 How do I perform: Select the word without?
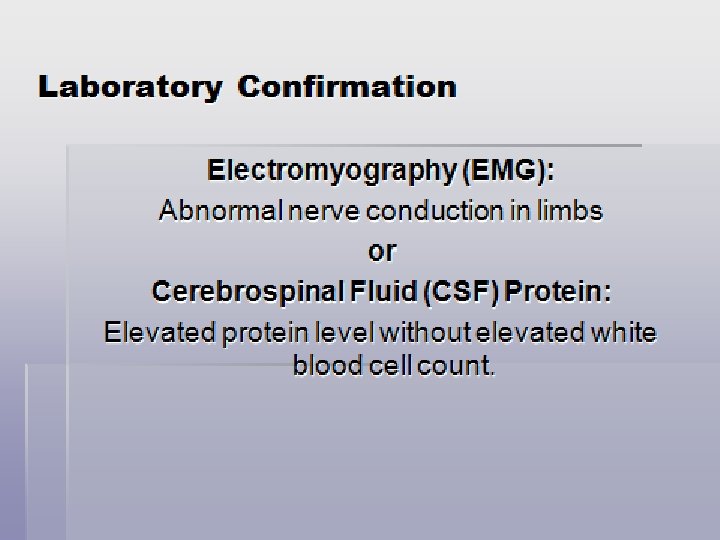coord(426,332)
